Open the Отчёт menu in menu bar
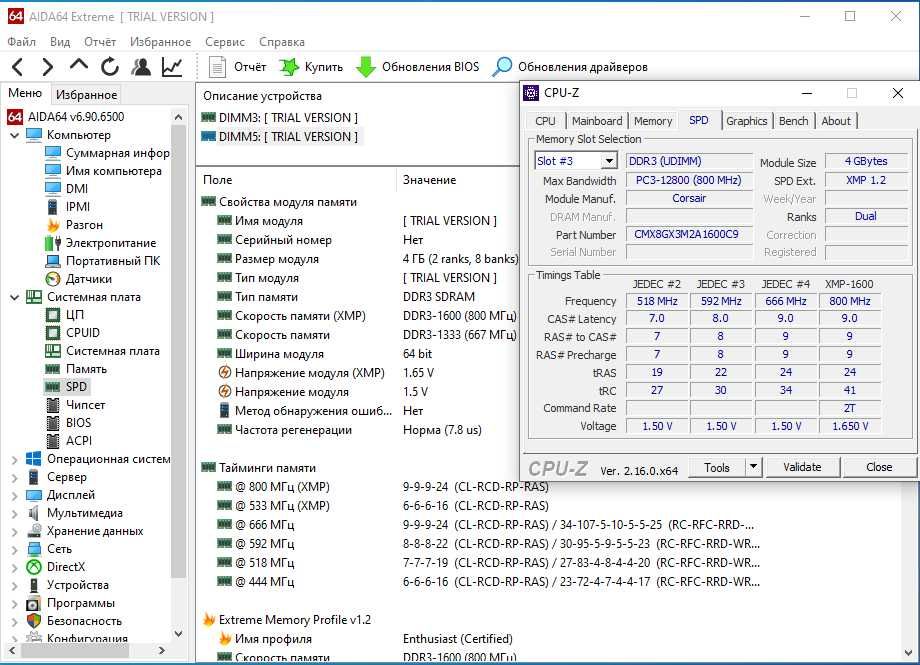Image resolution: width=920 pixels, height=665 pixels. tap(100, 42)
